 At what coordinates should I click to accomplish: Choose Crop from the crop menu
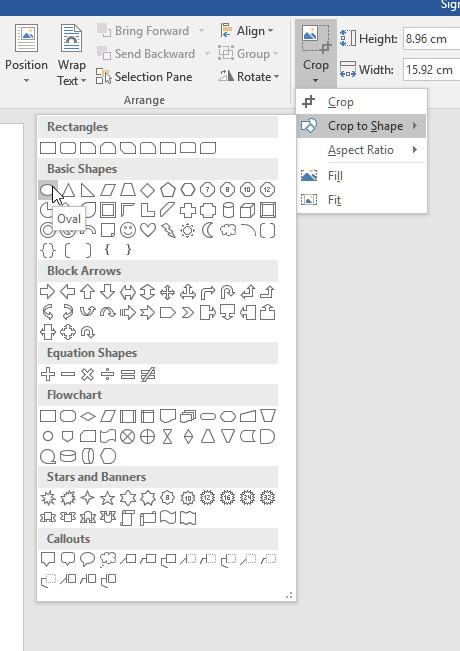tap(361, 102)
